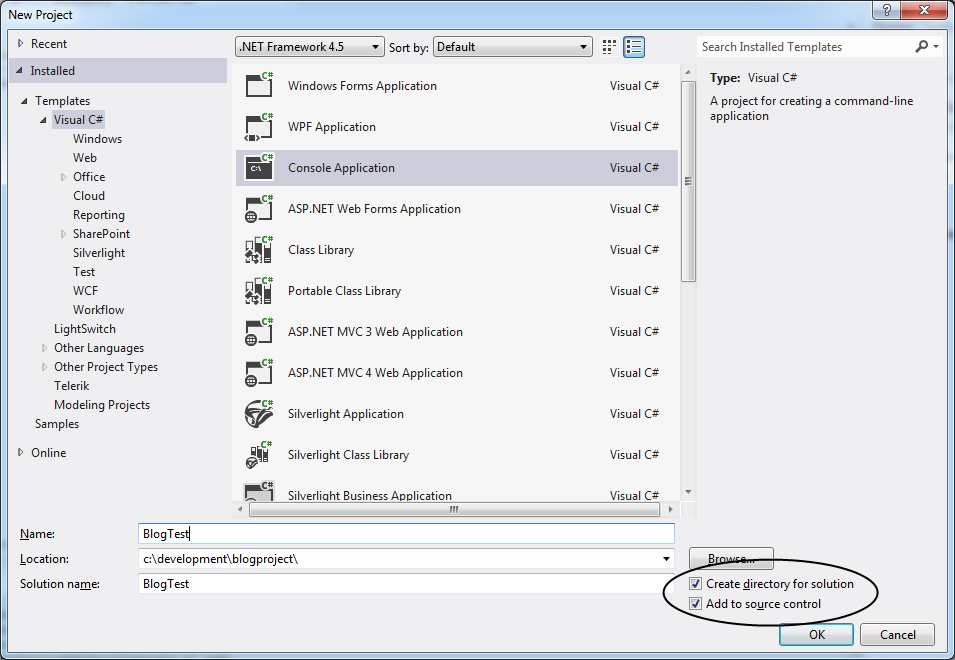955x660 pixels.
Task: Click the Cancel button
Action: tap(897, 634)
